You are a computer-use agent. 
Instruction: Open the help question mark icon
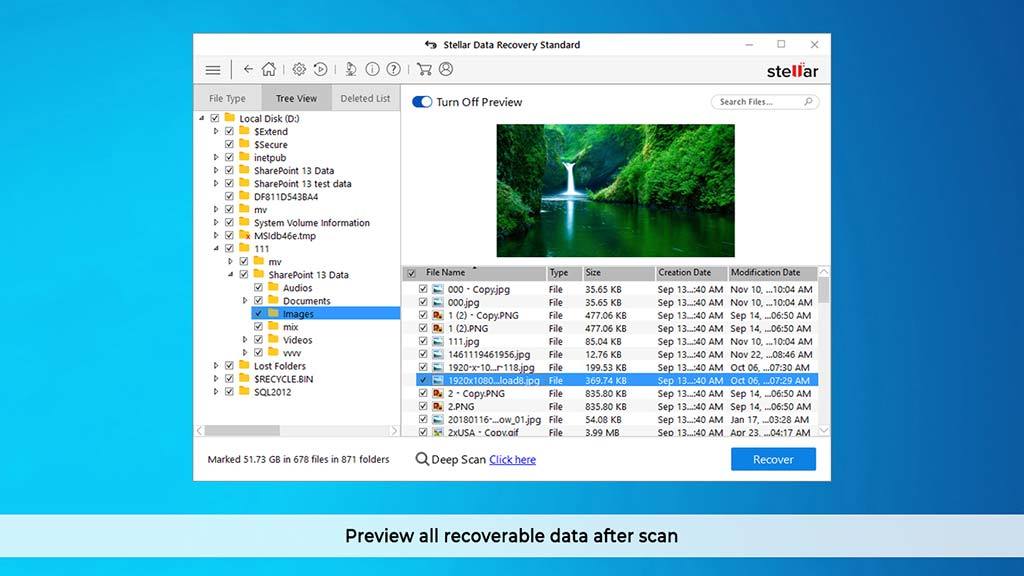pyautogui.click(x=393, y=69)
